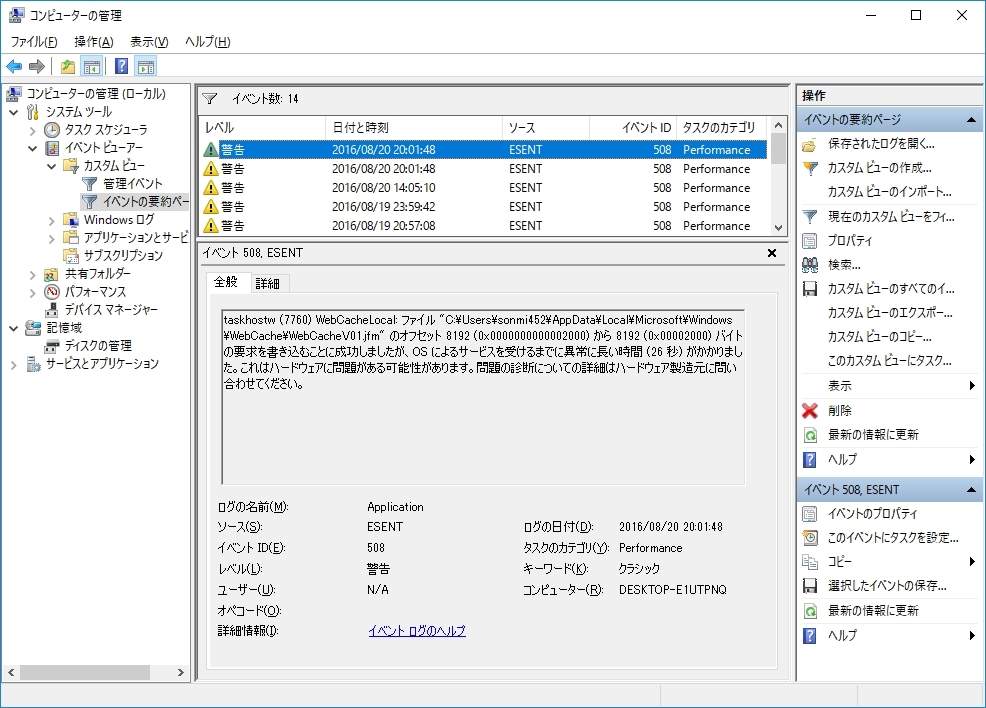
Task: Click the warning icon on the 14:05:10 row
Action: 211,188
